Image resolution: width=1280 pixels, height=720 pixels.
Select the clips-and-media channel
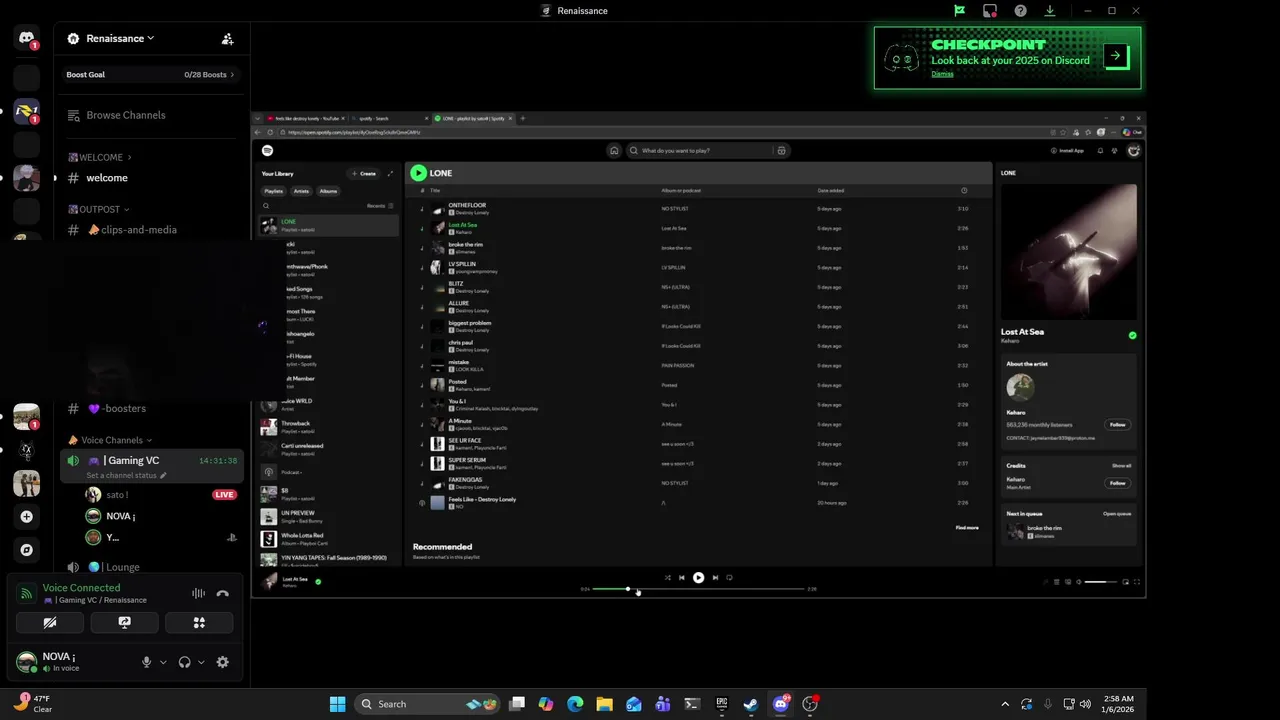point(138,230)
